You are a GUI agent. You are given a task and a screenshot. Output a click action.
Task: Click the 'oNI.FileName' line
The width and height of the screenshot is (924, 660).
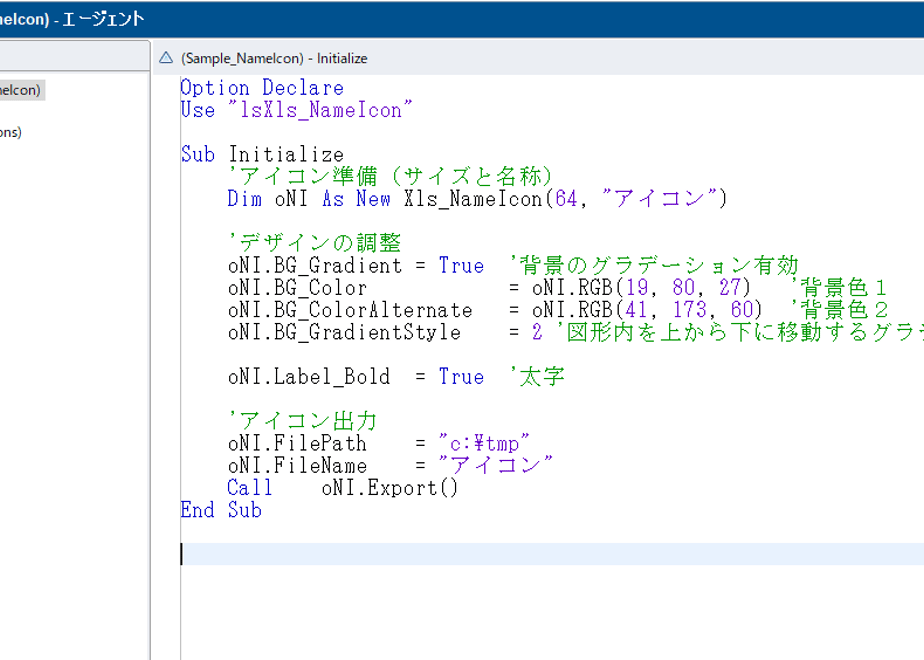390,466
